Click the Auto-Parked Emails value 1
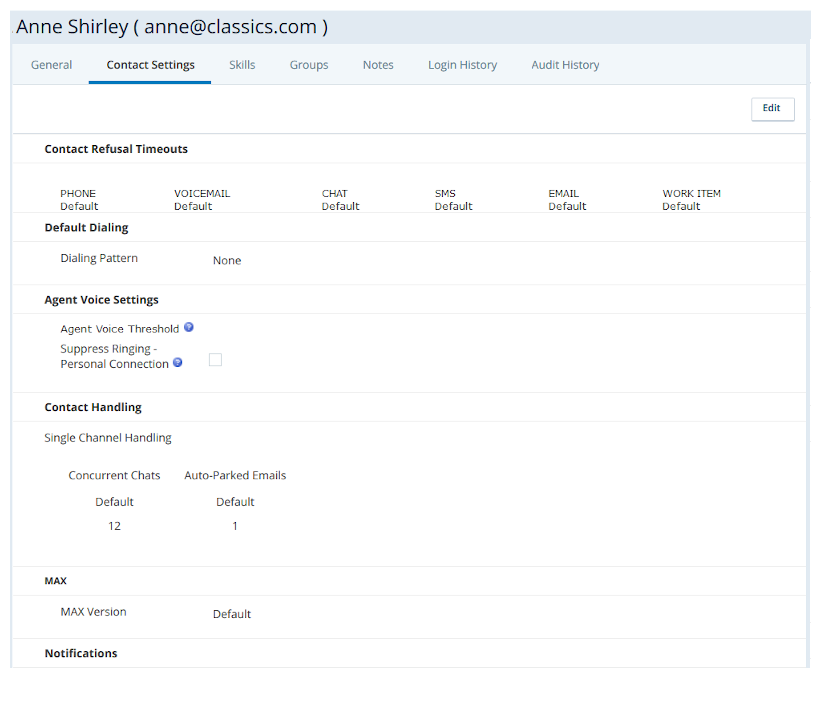 pyautogui.click(x=235, y=526)
